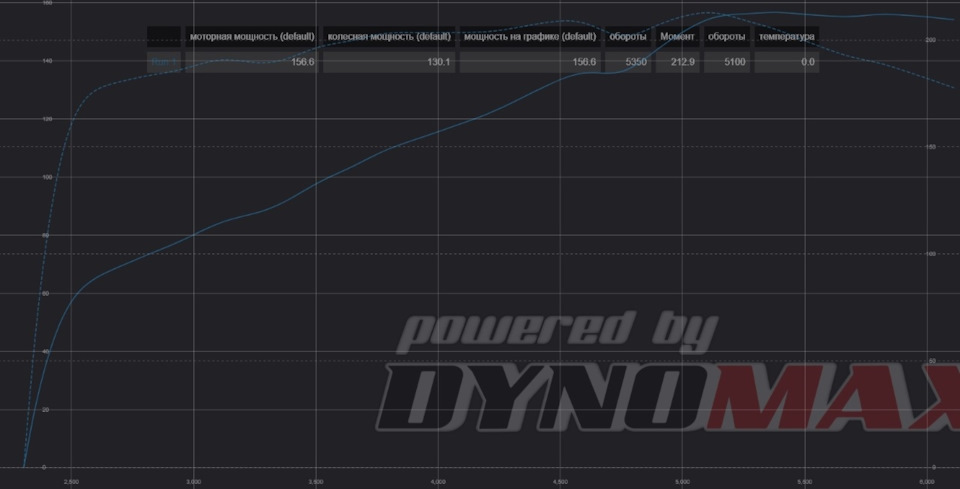Click the 4,500 RPM axis label
Image resolution: width=960 pixels, height=489 pixels.
[x=560, y=482]
